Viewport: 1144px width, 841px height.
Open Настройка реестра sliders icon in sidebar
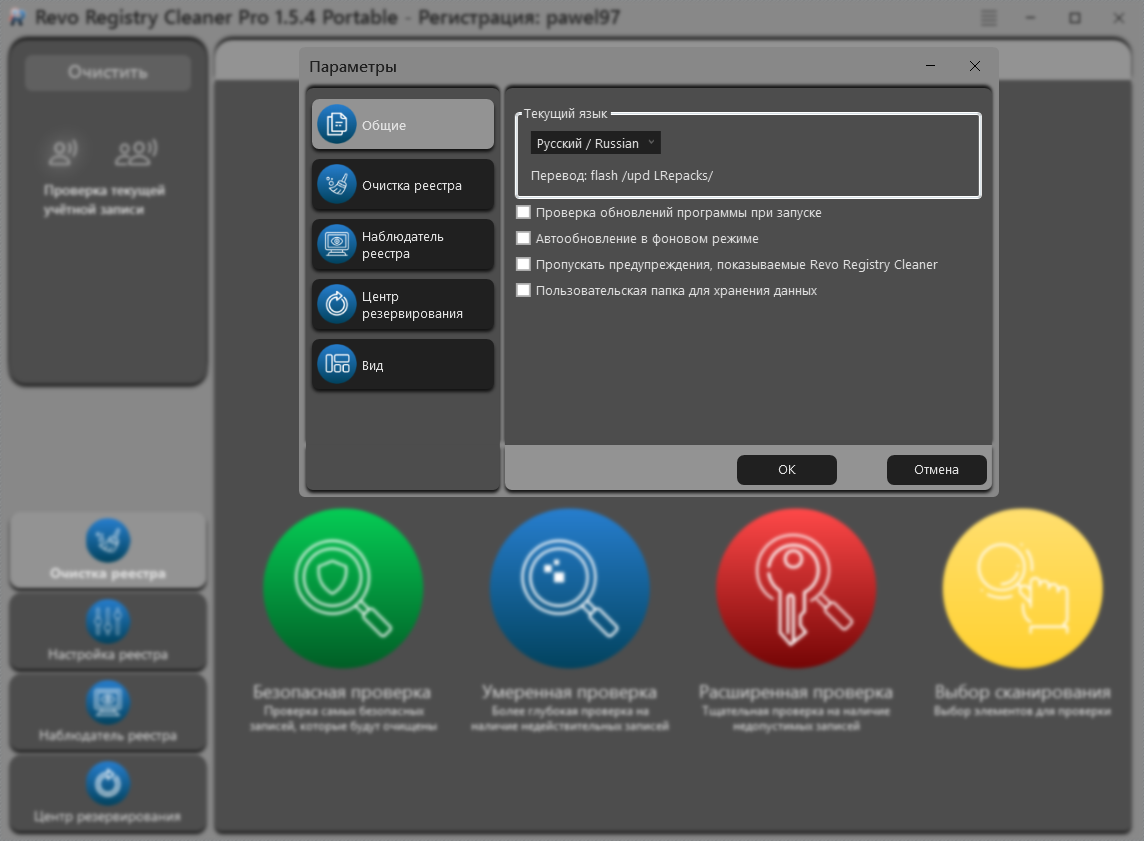coord(108,621)
